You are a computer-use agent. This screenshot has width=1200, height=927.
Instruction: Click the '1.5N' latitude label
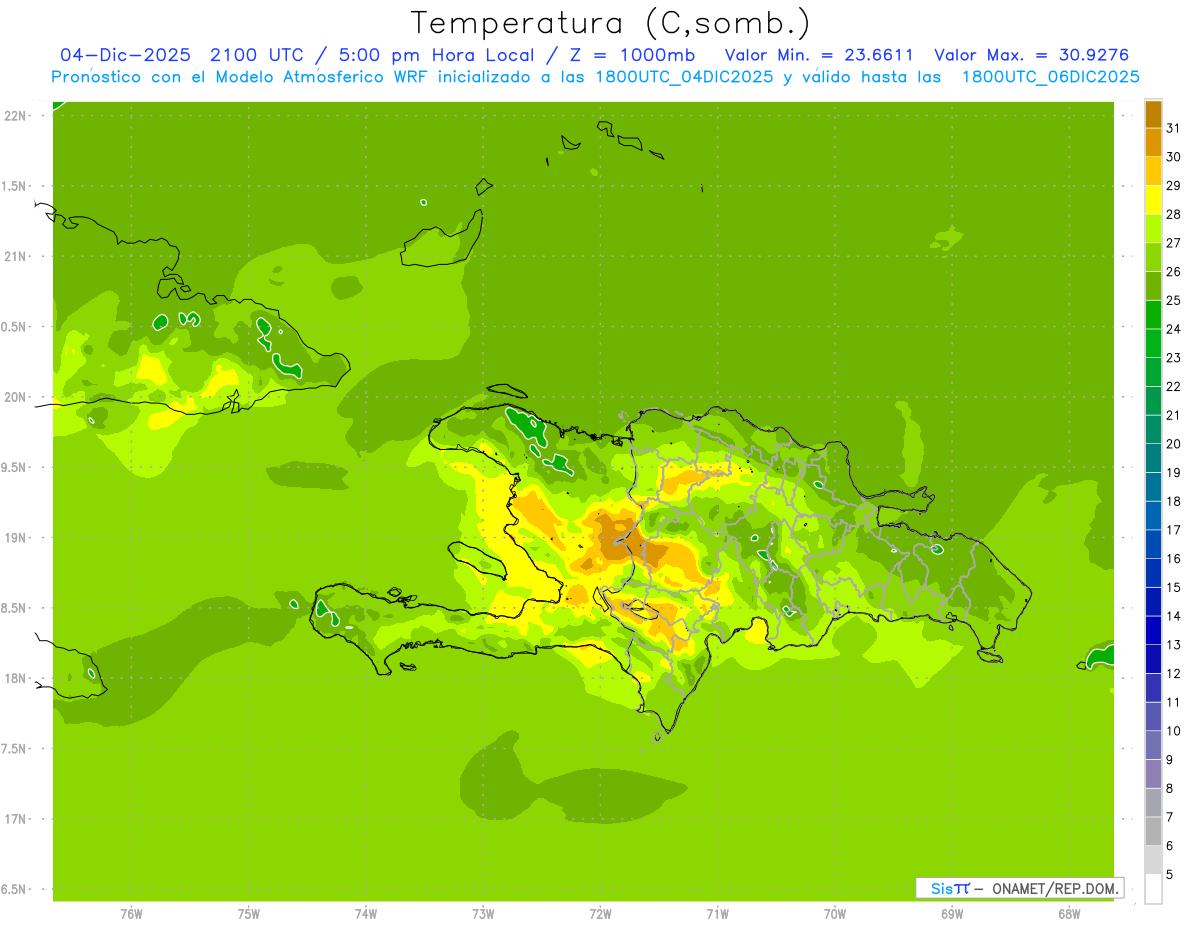[15, 186]
